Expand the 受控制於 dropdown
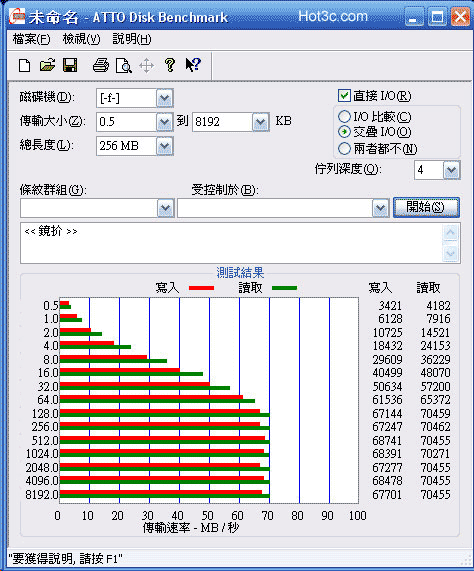 [x=380, y=208]
